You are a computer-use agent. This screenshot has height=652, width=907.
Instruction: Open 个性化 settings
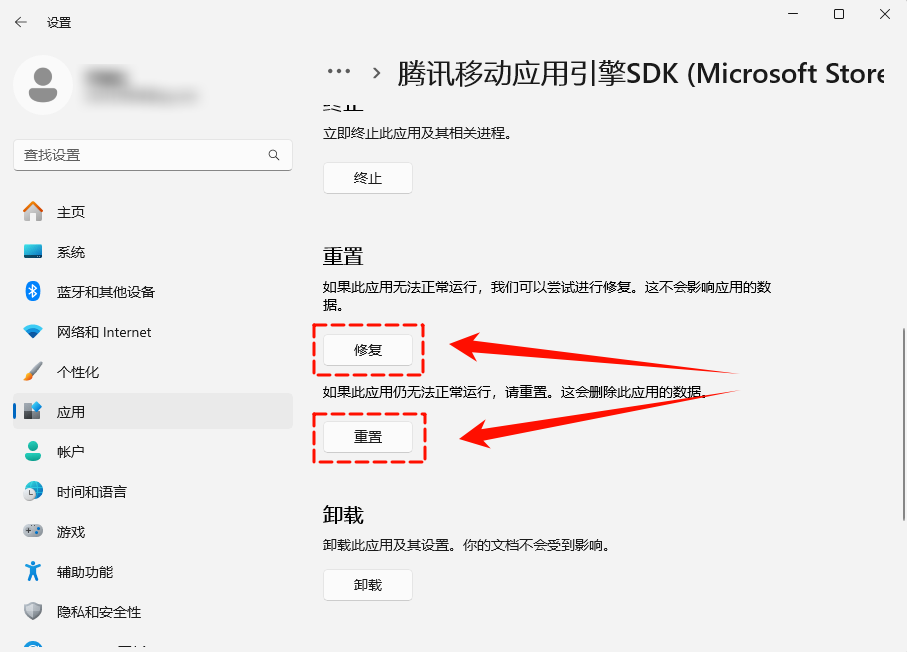[x=153, y=371]
